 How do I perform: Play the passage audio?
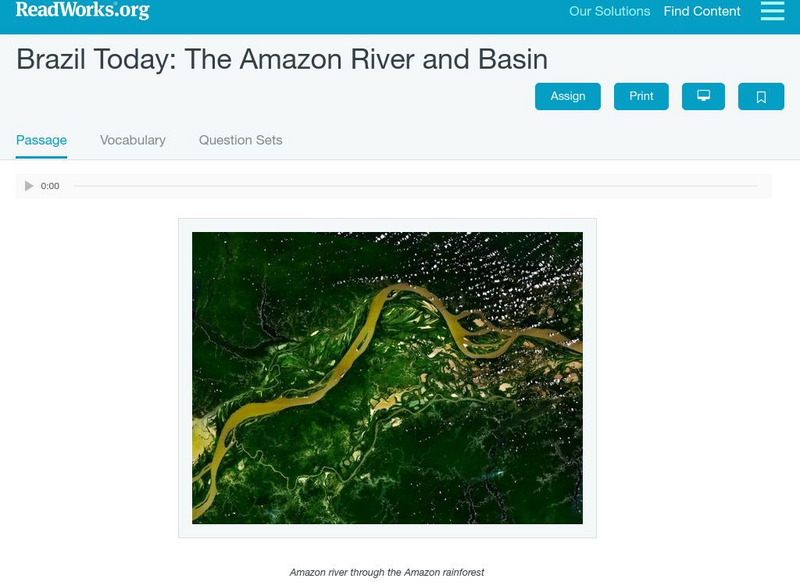[x=29, y=186]
